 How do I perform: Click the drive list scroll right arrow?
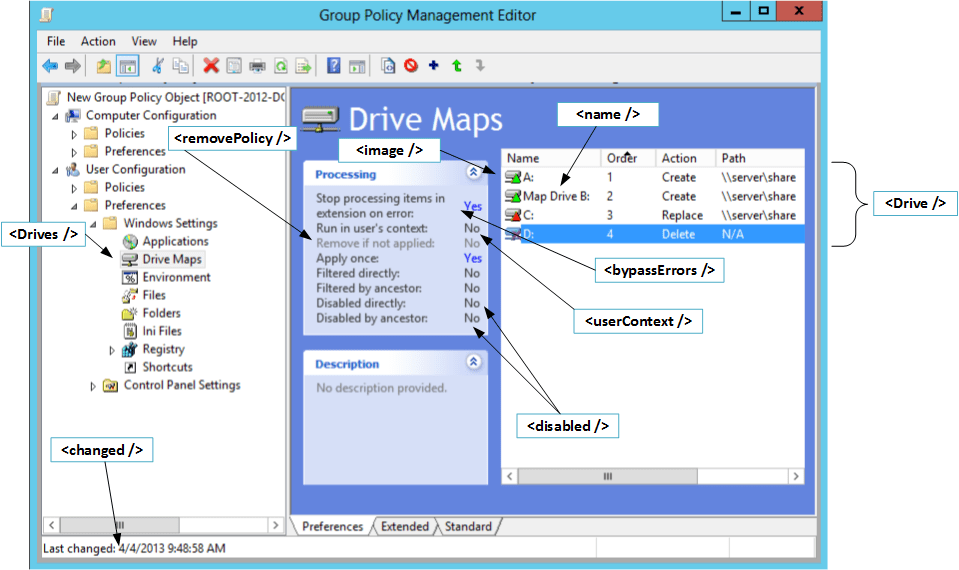[x=796, y=476]
